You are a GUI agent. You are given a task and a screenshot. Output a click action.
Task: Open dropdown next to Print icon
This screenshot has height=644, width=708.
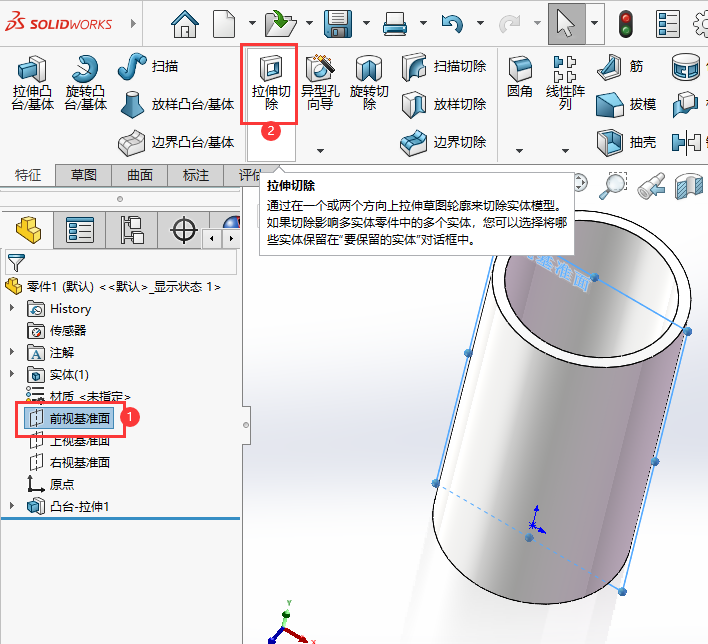coord(423,23)
